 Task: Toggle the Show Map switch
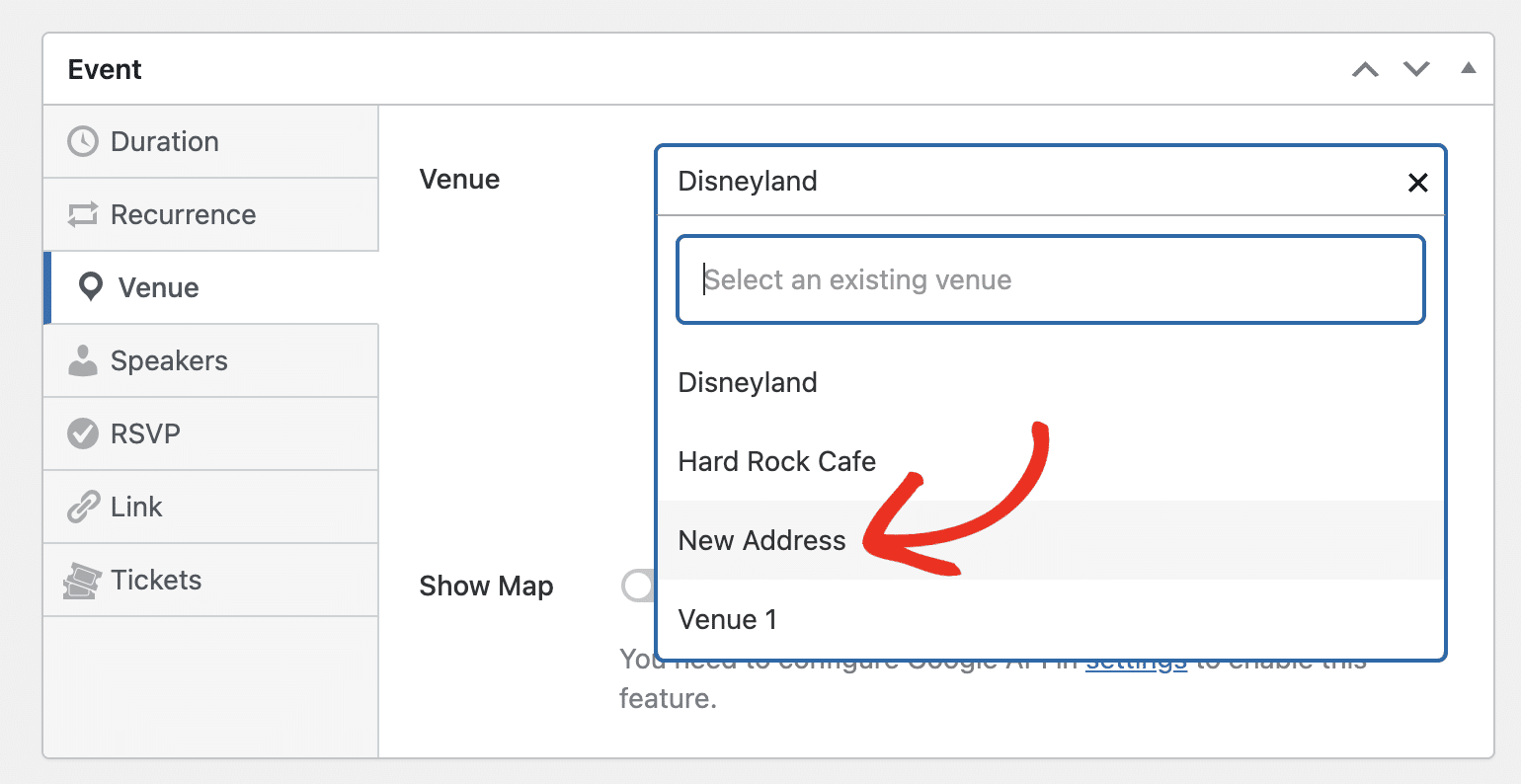tap(639, 586)
